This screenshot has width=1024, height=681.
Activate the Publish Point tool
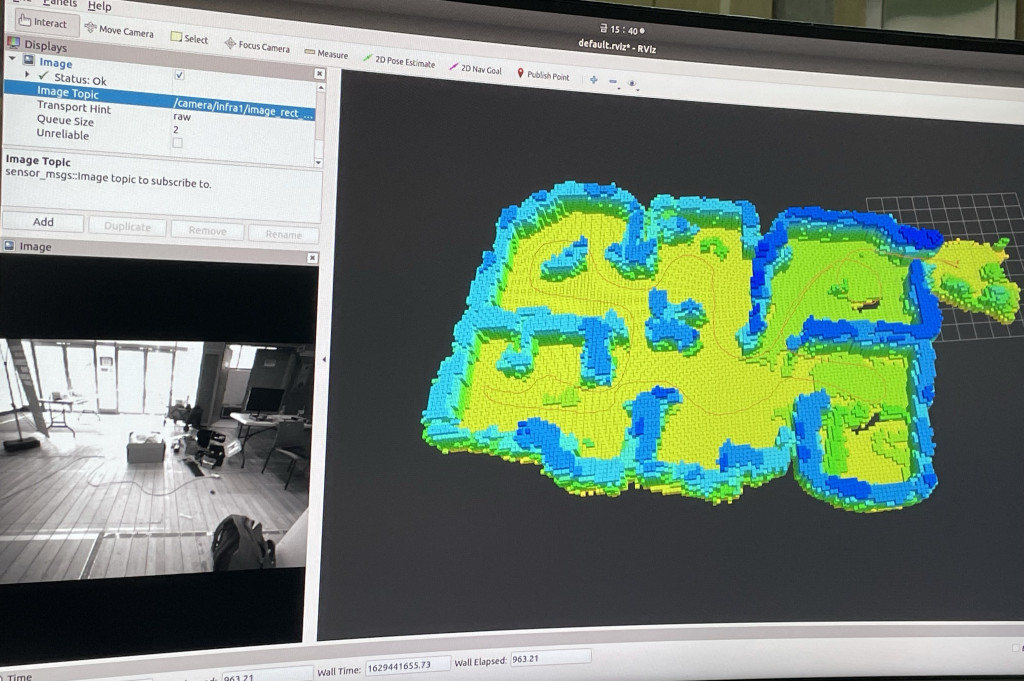pyautogui.click(x=543, y=75)
